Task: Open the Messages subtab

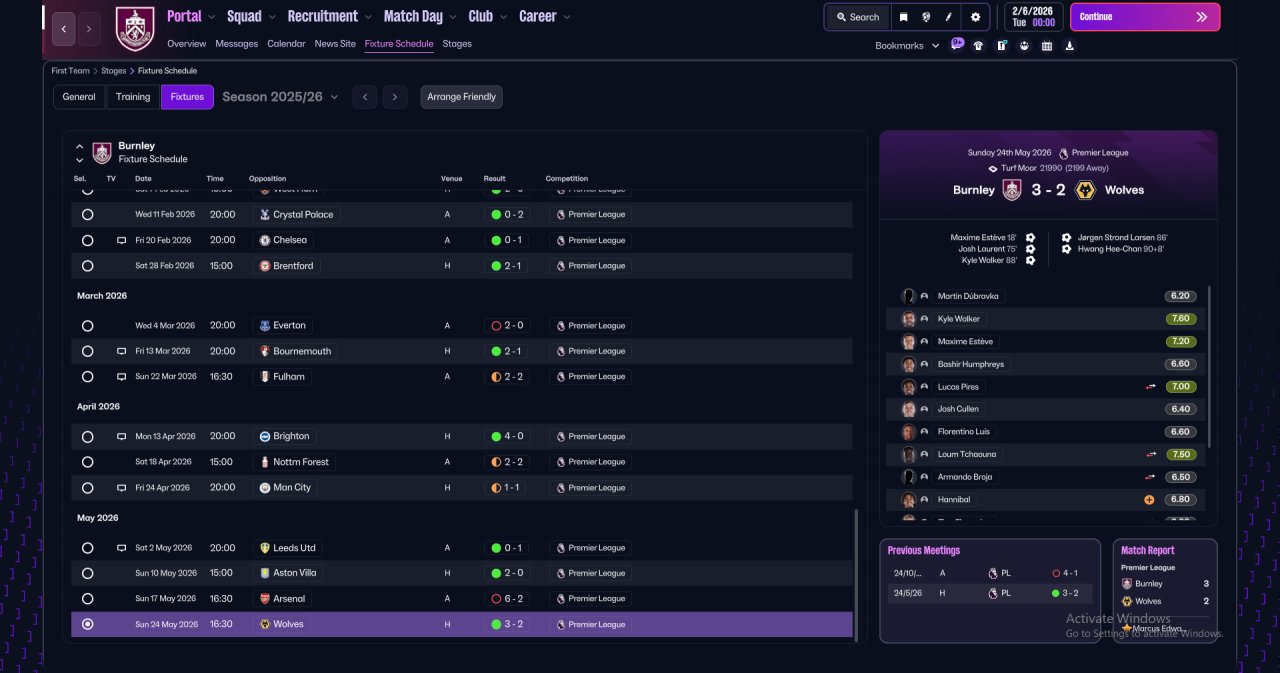Action: pyautogui.click(x=237, y=44)
